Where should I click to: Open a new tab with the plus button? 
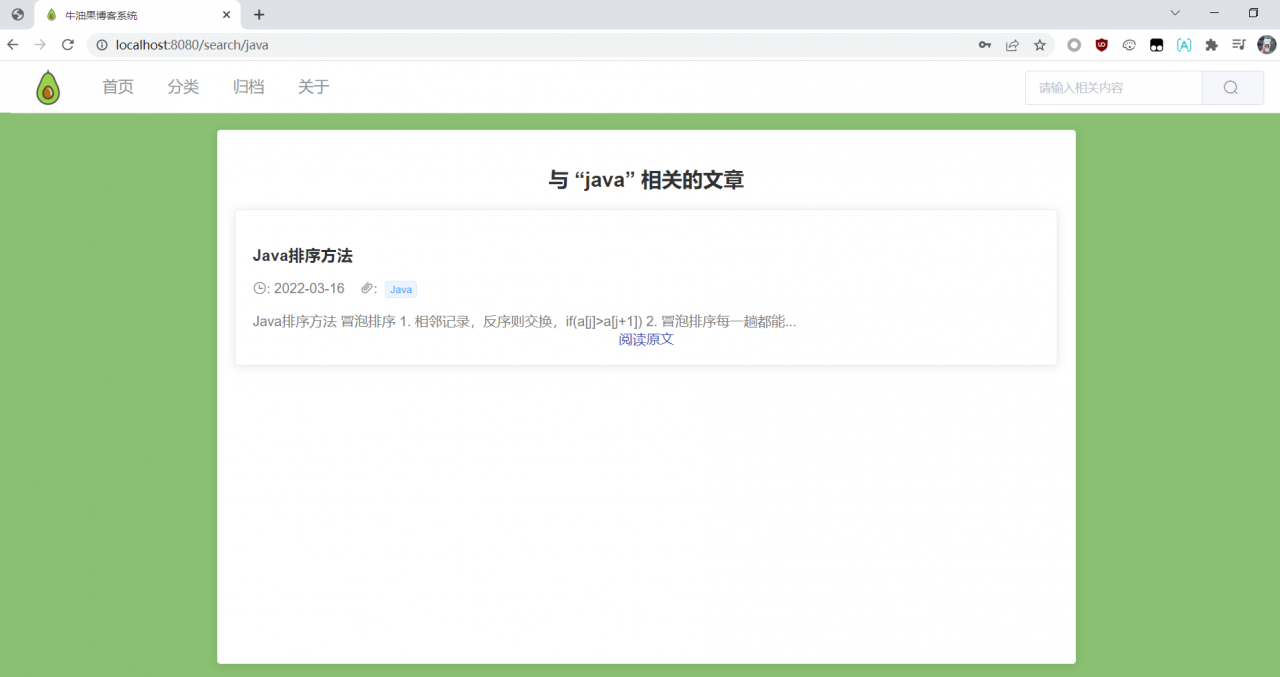(259, 15)
